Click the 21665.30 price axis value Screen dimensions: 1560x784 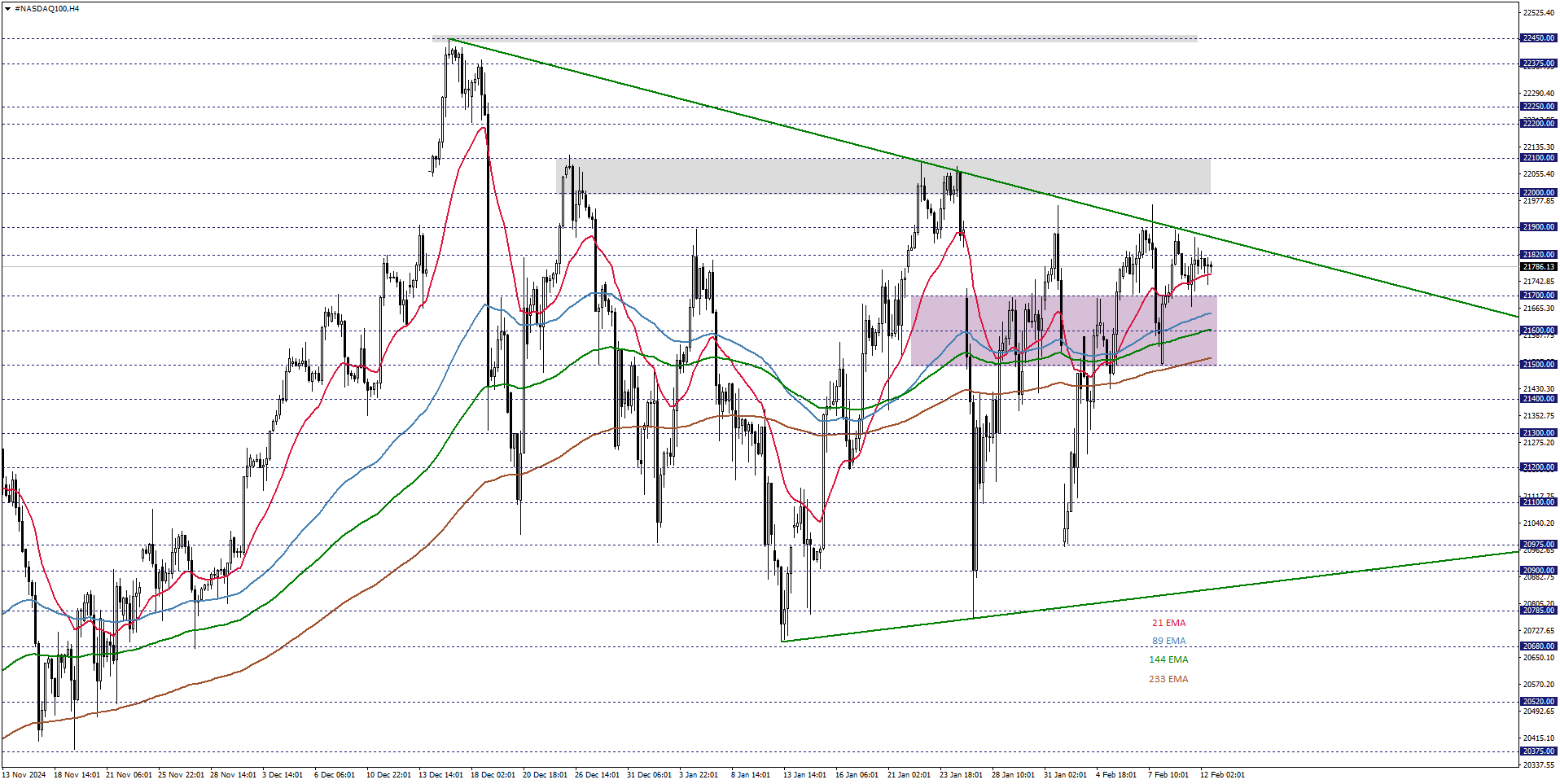tap(1539, 309)
